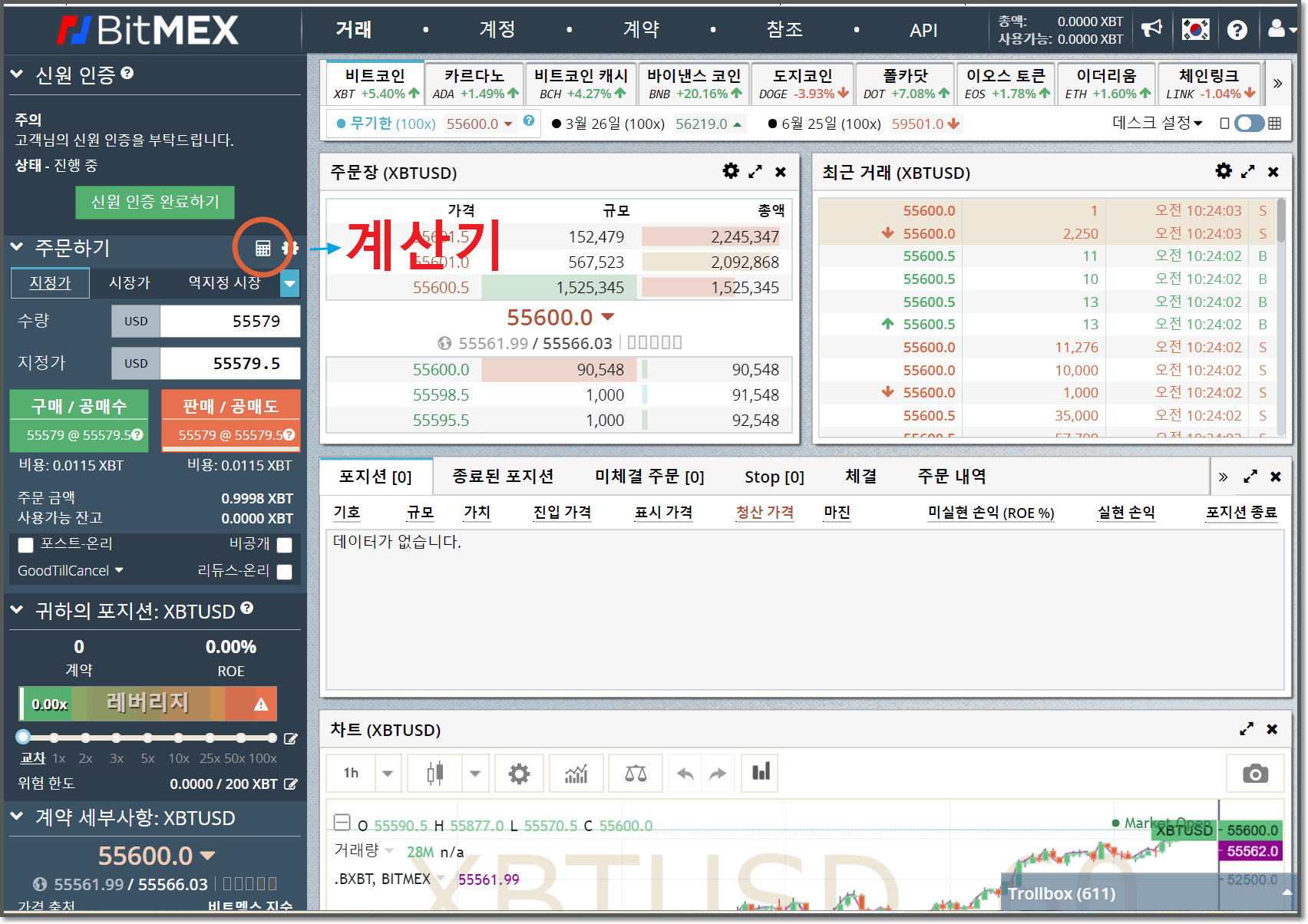Select 도지코인 DOGE coin tab
The image size is (1308, 924).
tap(802, 84)
